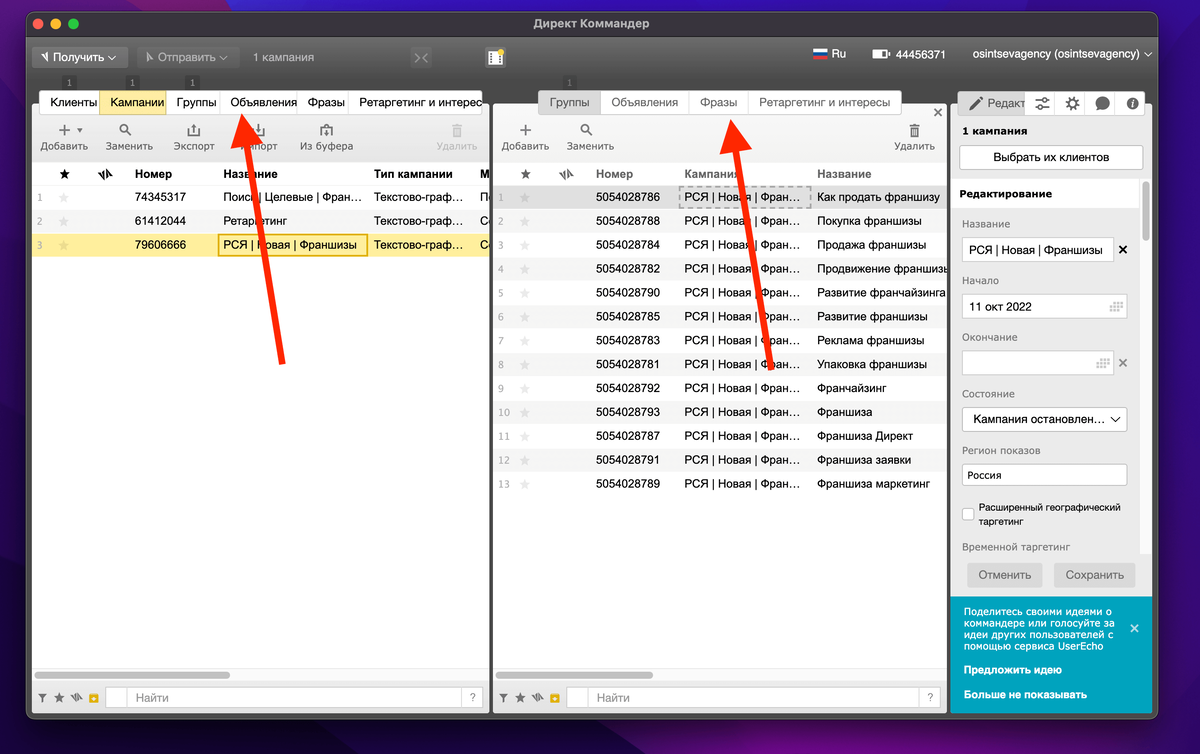Switch to the Клиенты tab
This screenshot has height=754, width=1200.
[73, 102]
